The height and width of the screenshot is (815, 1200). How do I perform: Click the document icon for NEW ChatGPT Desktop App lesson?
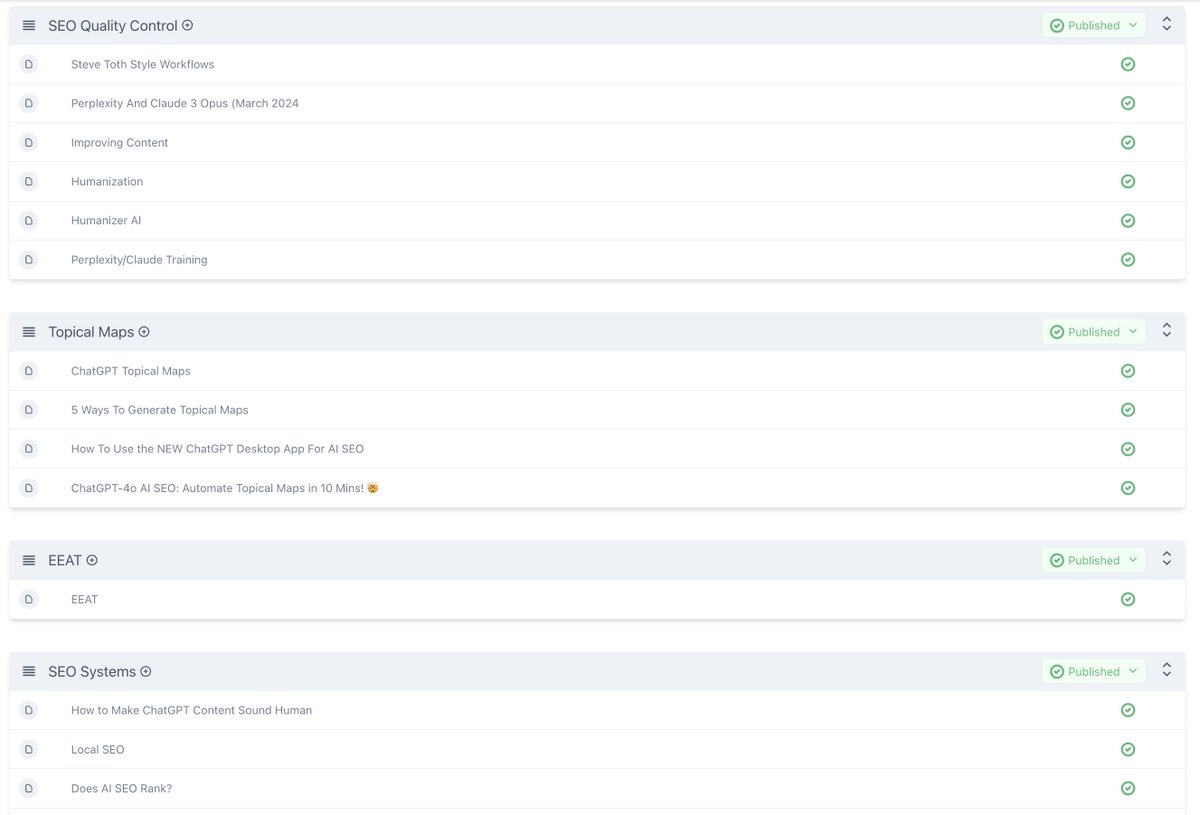[28, 449]
